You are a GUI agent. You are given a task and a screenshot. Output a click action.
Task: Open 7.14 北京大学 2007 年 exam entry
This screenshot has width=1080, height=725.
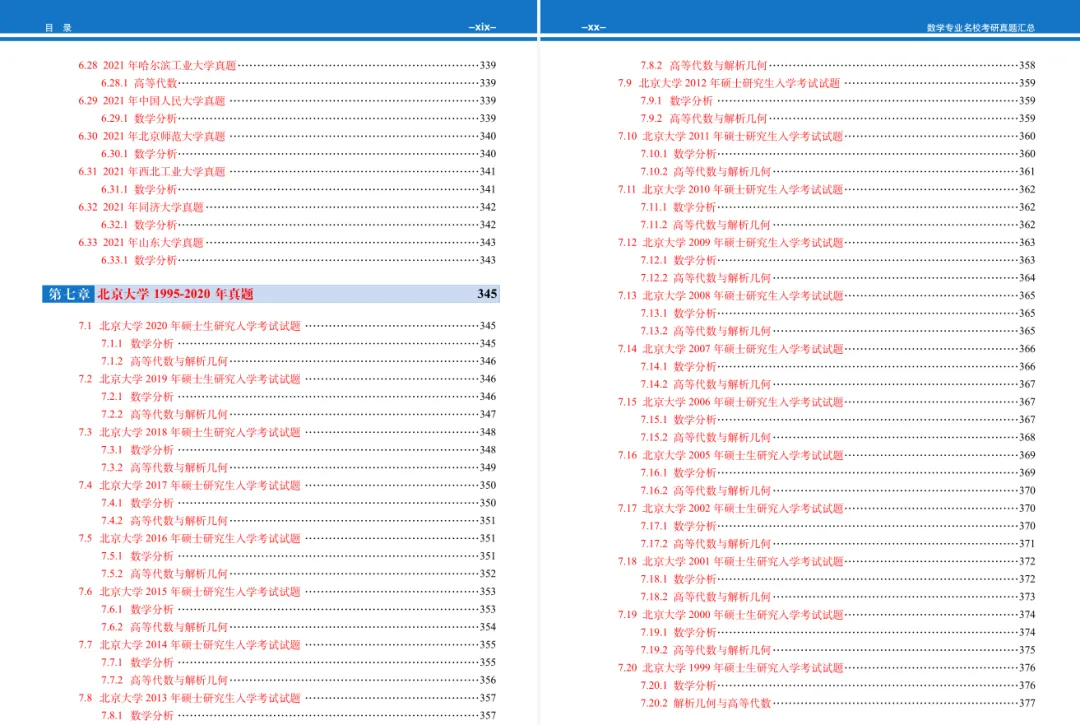827,349
